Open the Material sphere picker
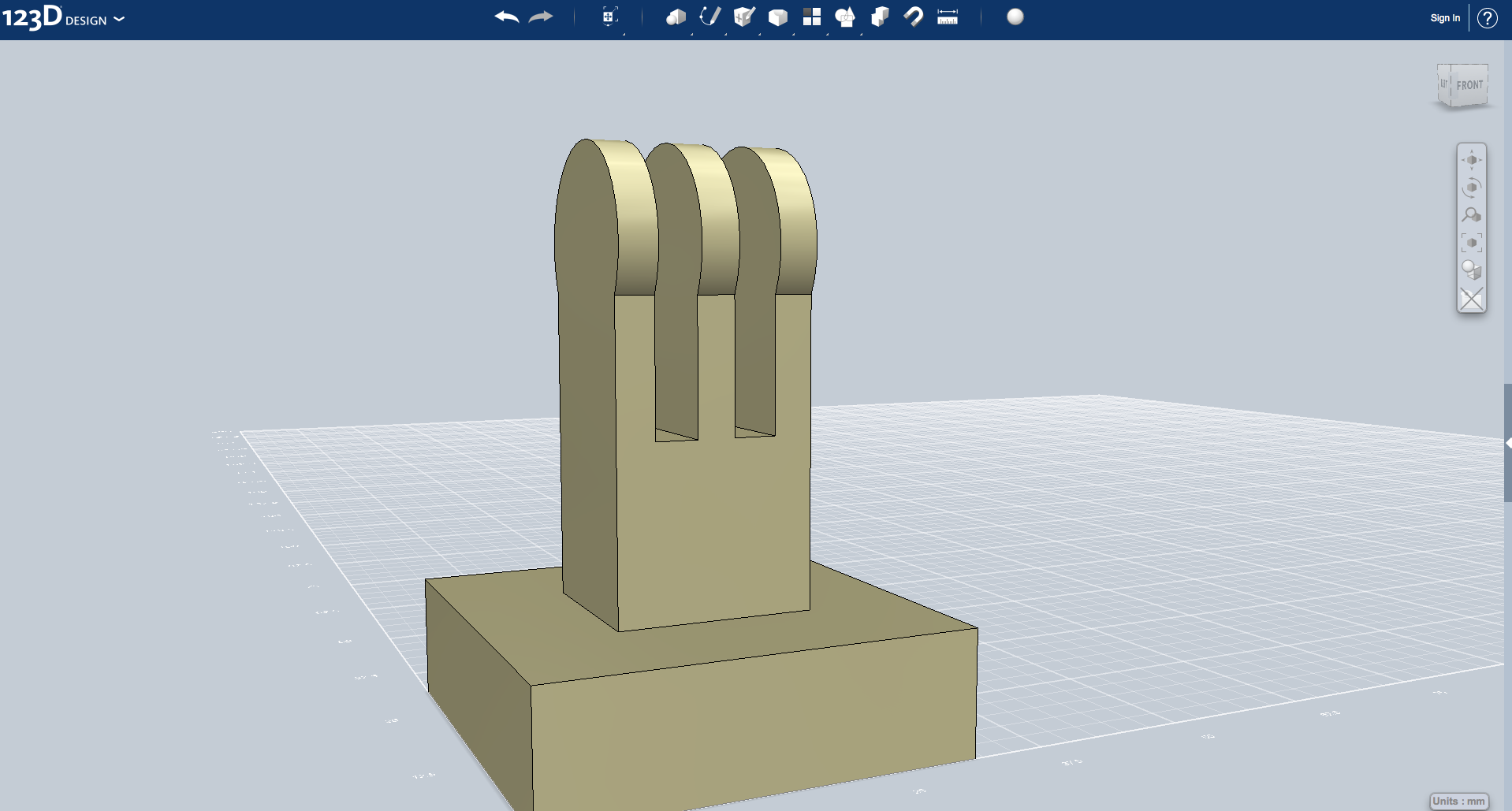The height and width of the screenshot is (811, 1512). pyautogui.click(x=1015, y=17)
